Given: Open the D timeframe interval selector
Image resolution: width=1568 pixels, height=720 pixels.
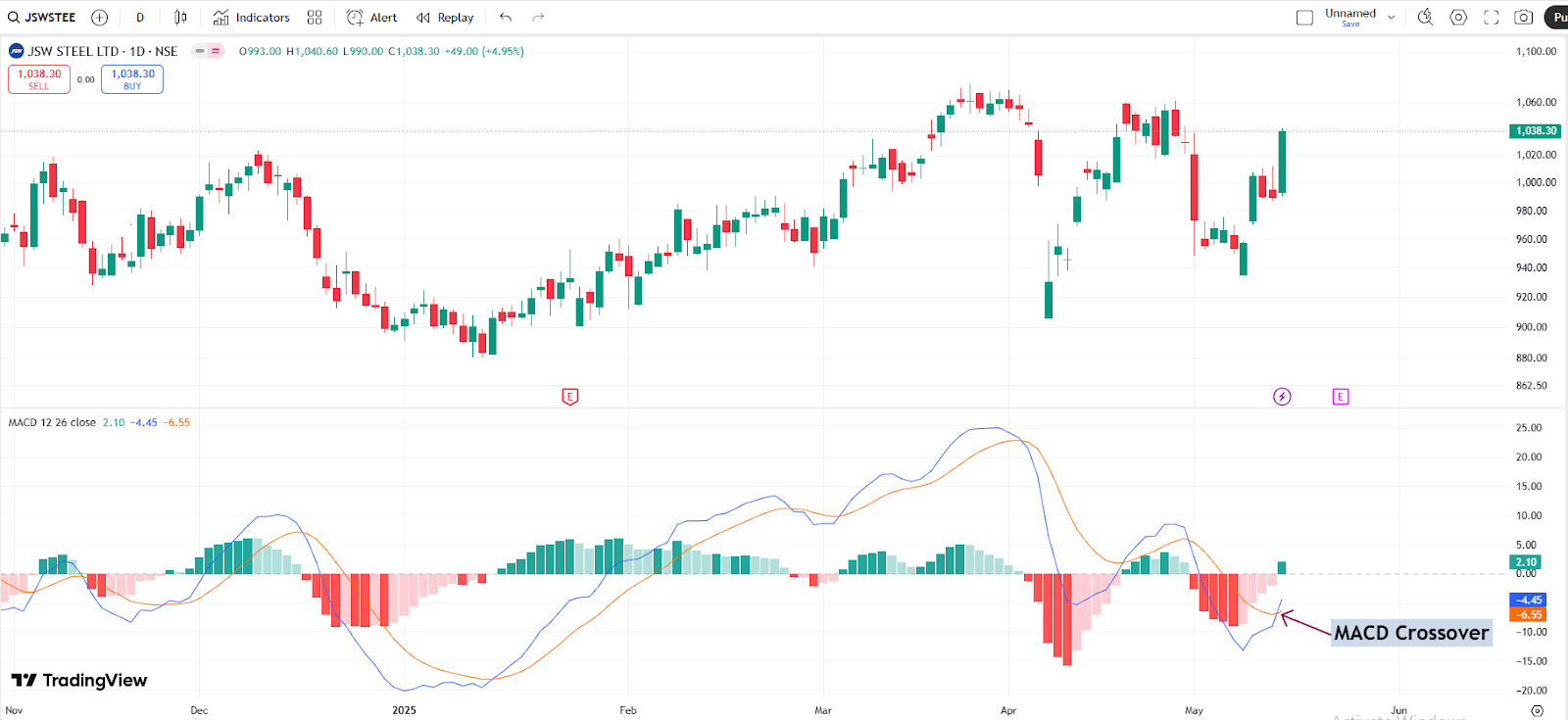Looking at the screenshot, I should 140,18.
